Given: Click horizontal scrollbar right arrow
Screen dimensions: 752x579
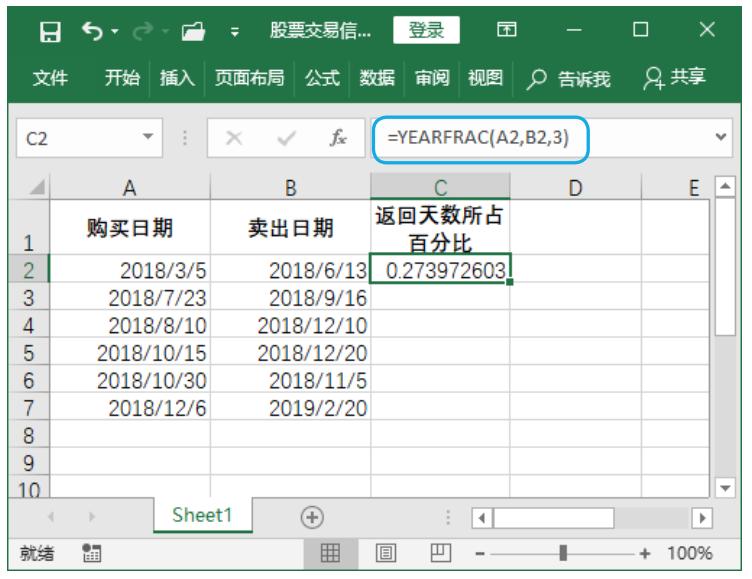Looking at the screenshot, I should 702,518.
